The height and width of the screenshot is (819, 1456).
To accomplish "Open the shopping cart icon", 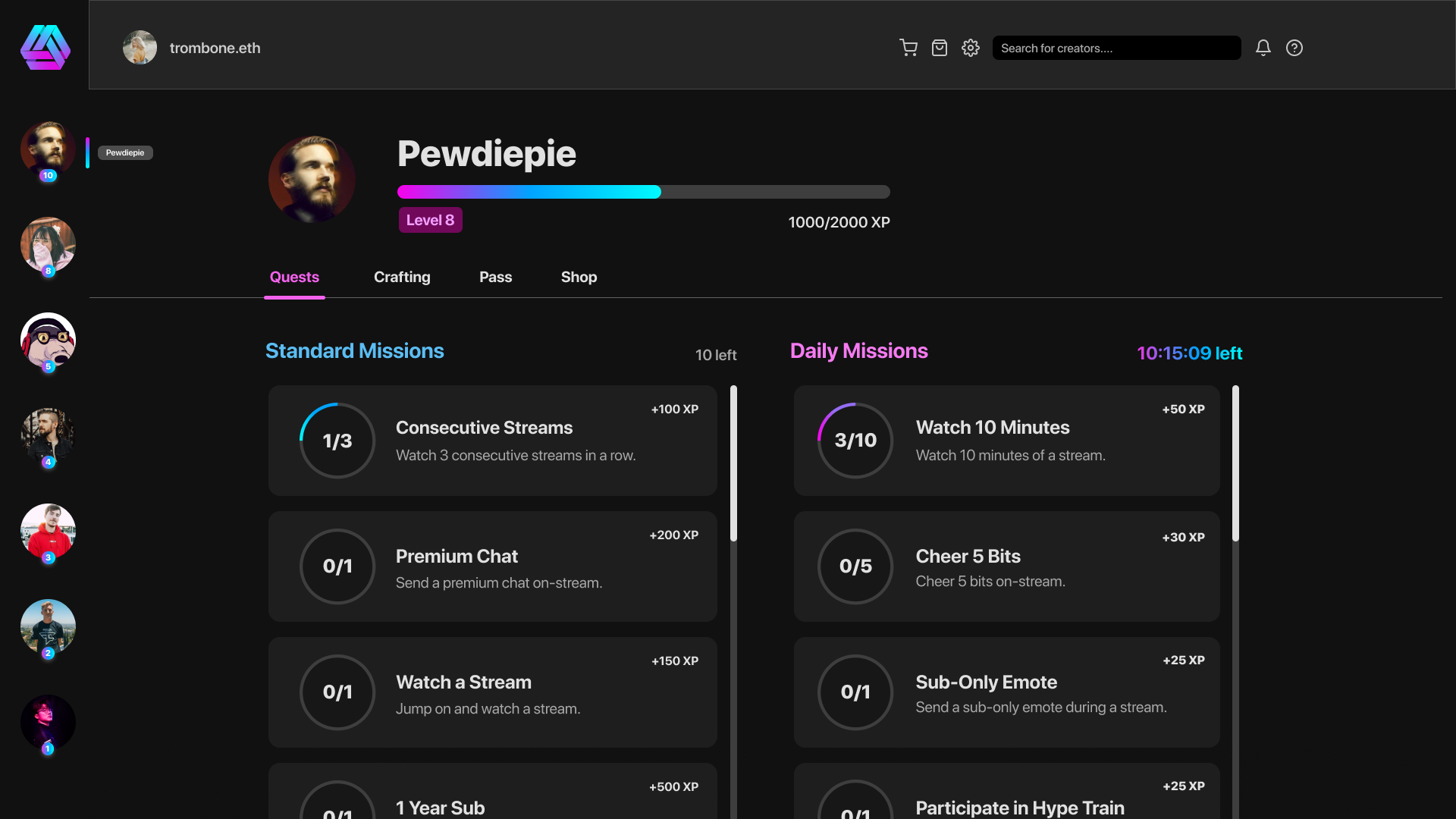I will (908, 48).
